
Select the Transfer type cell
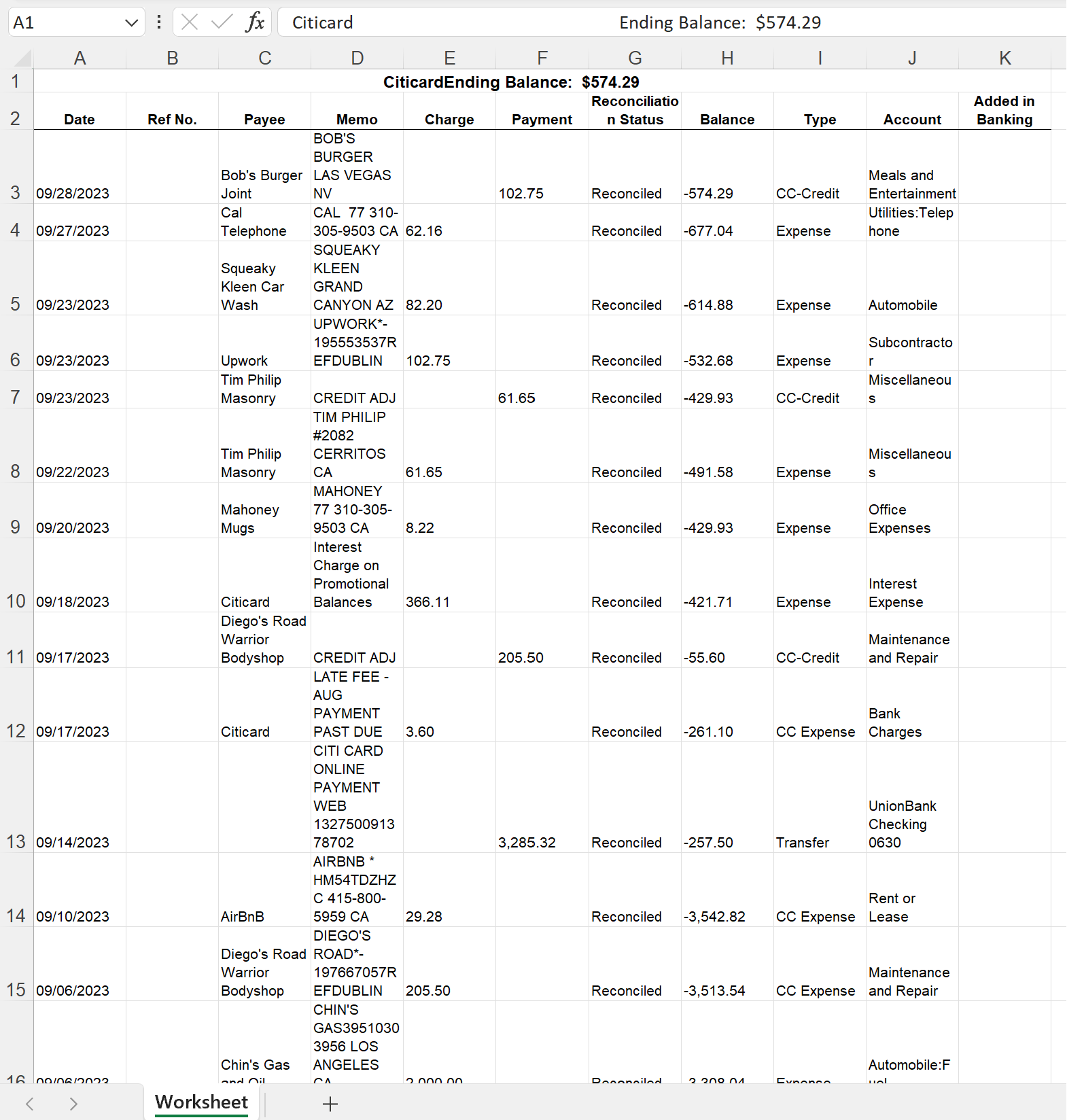[820, 797]
